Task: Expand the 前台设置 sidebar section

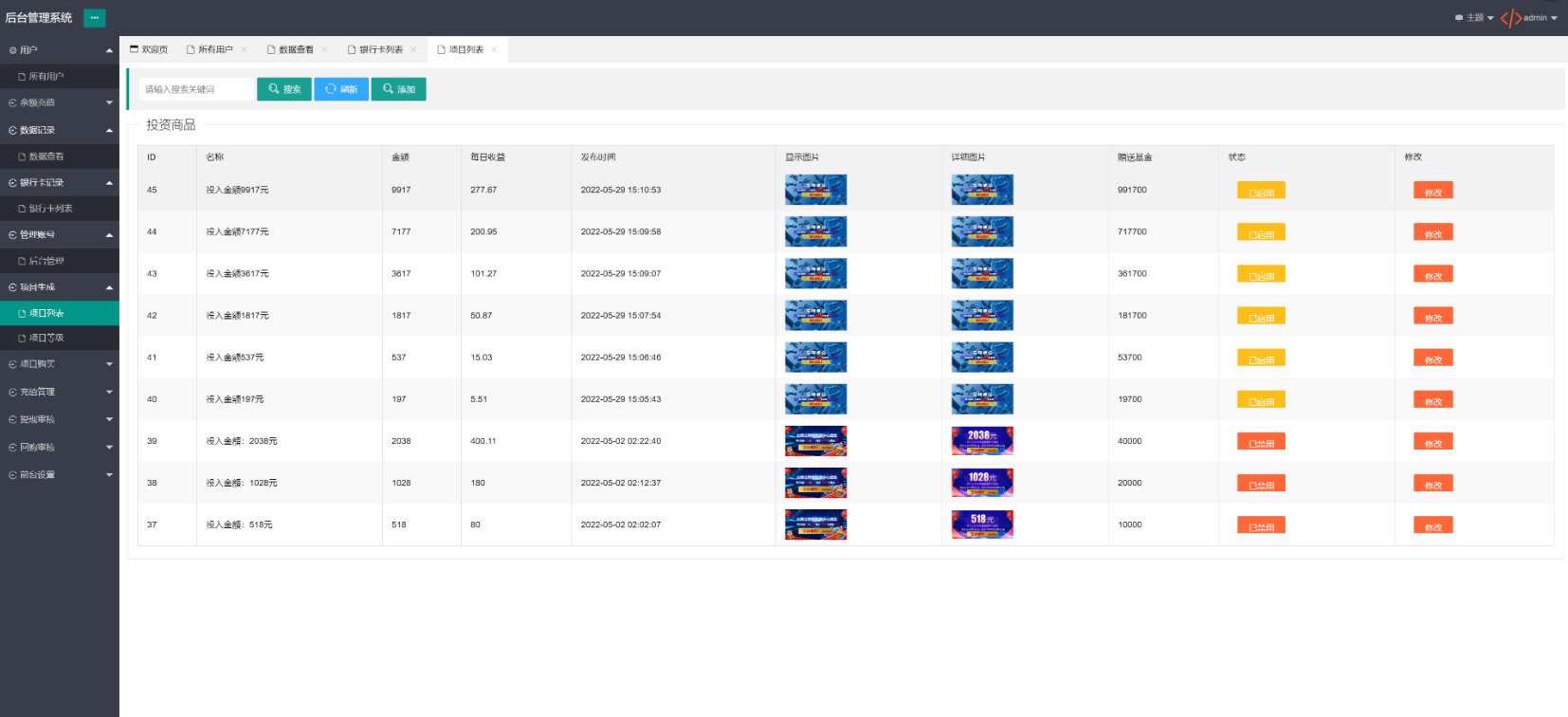Action: (x=59, y=475)
